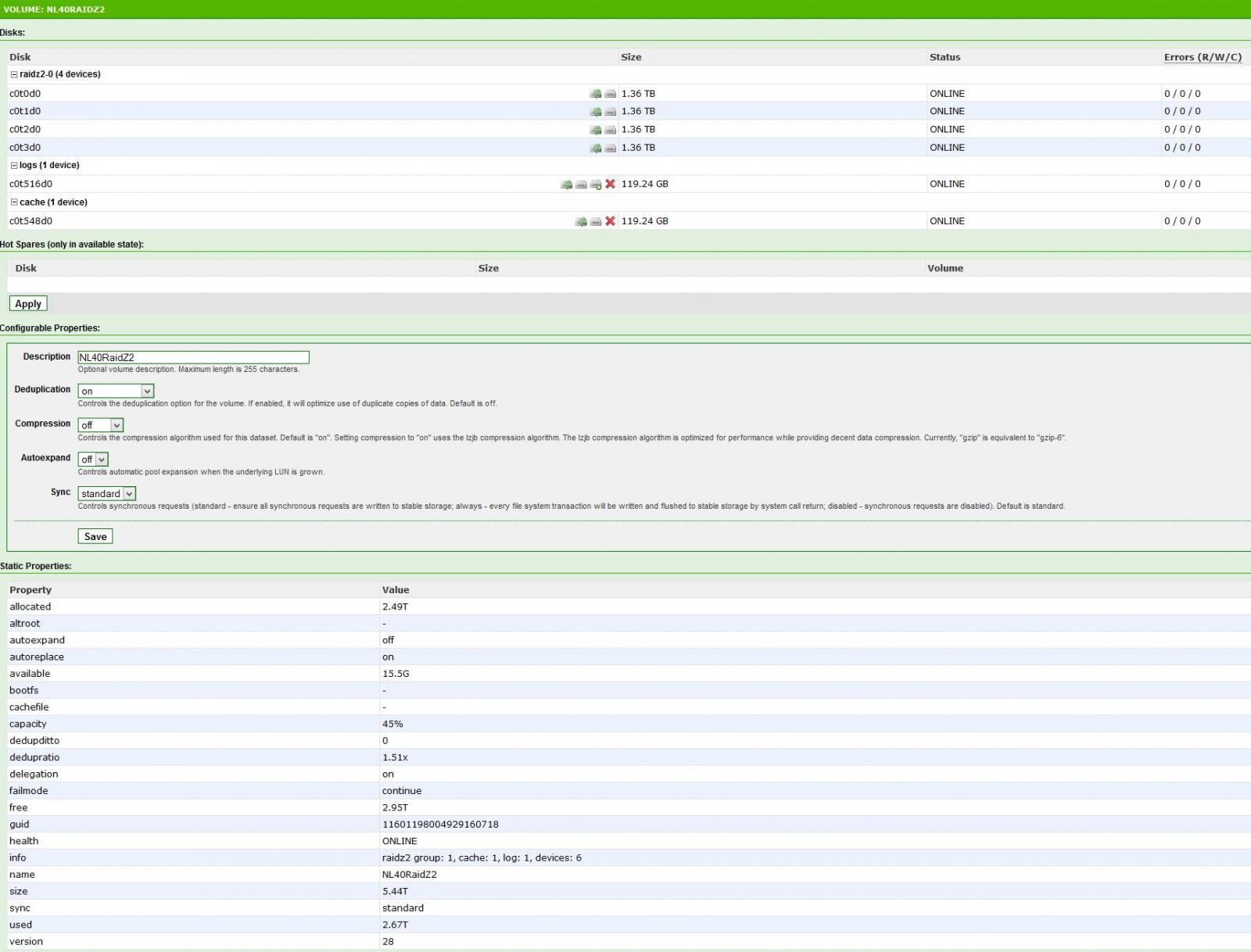Image resolution: width=1251 pixels, height=952 pixels.
Task: Select disk name c0t2d0
Action: tap(25, 130)
